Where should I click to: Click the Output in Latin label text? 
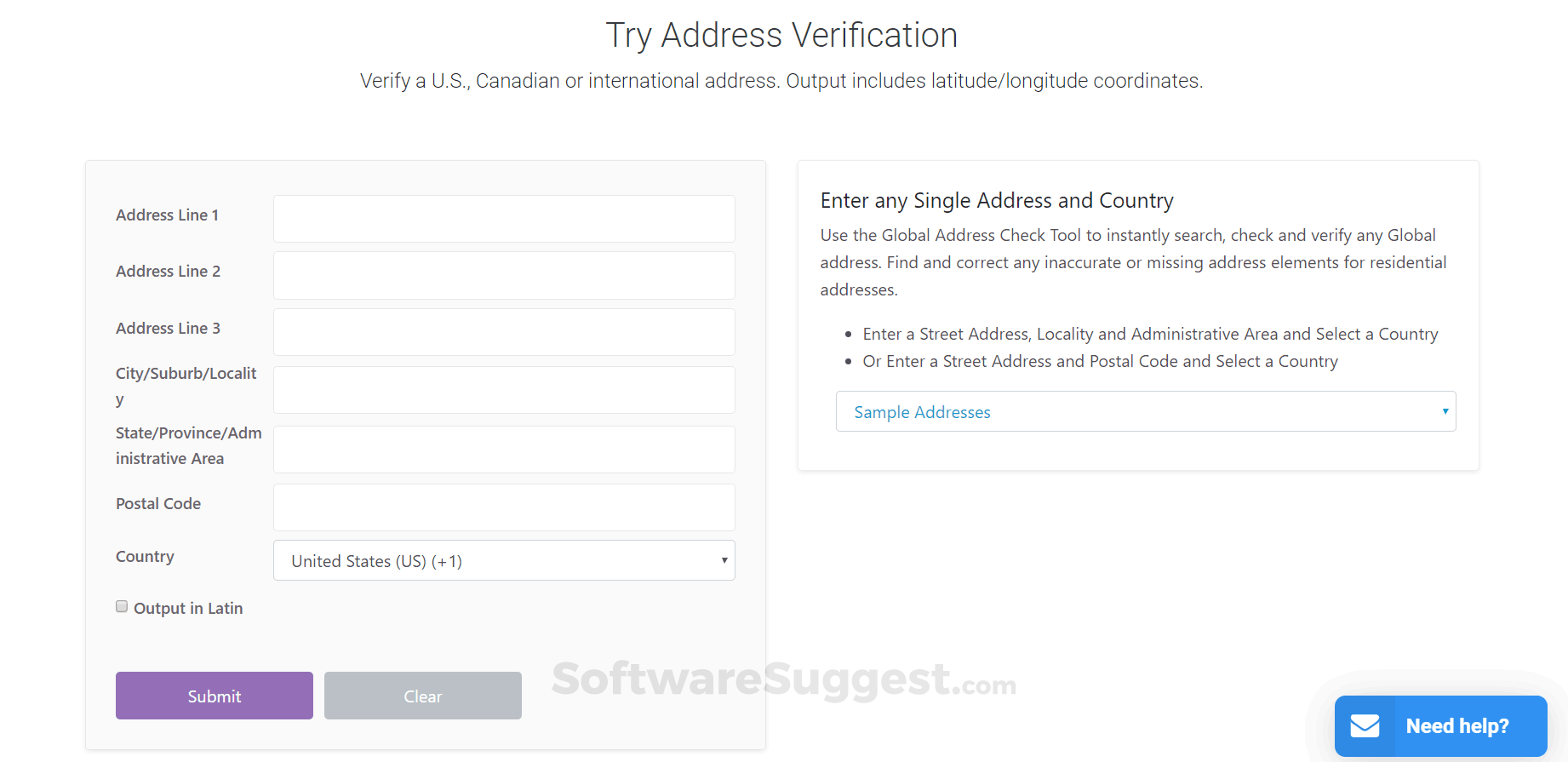(188, 608)
